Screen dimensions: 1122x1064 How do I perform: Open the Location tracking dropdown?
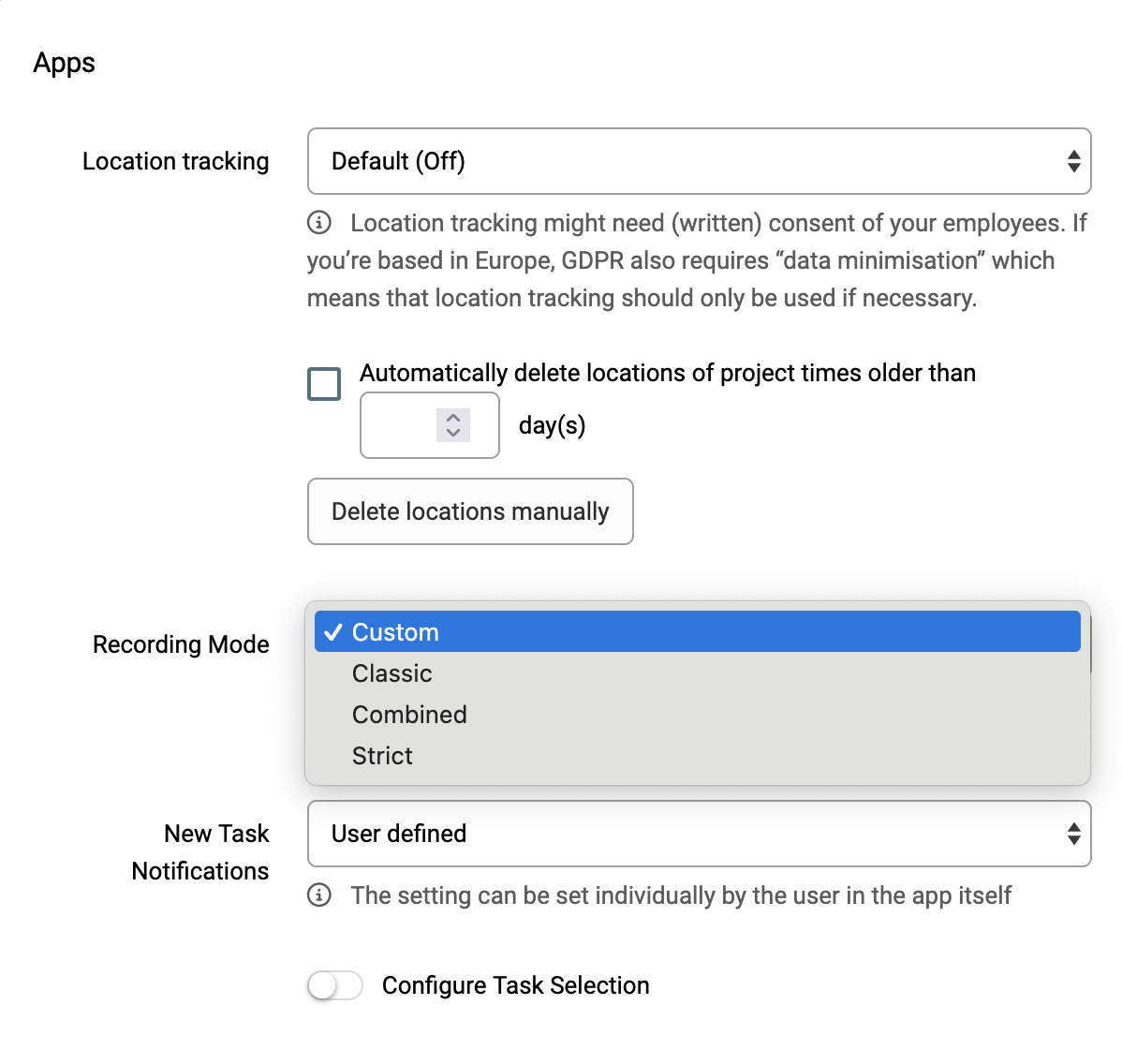[x=699, y=161]
